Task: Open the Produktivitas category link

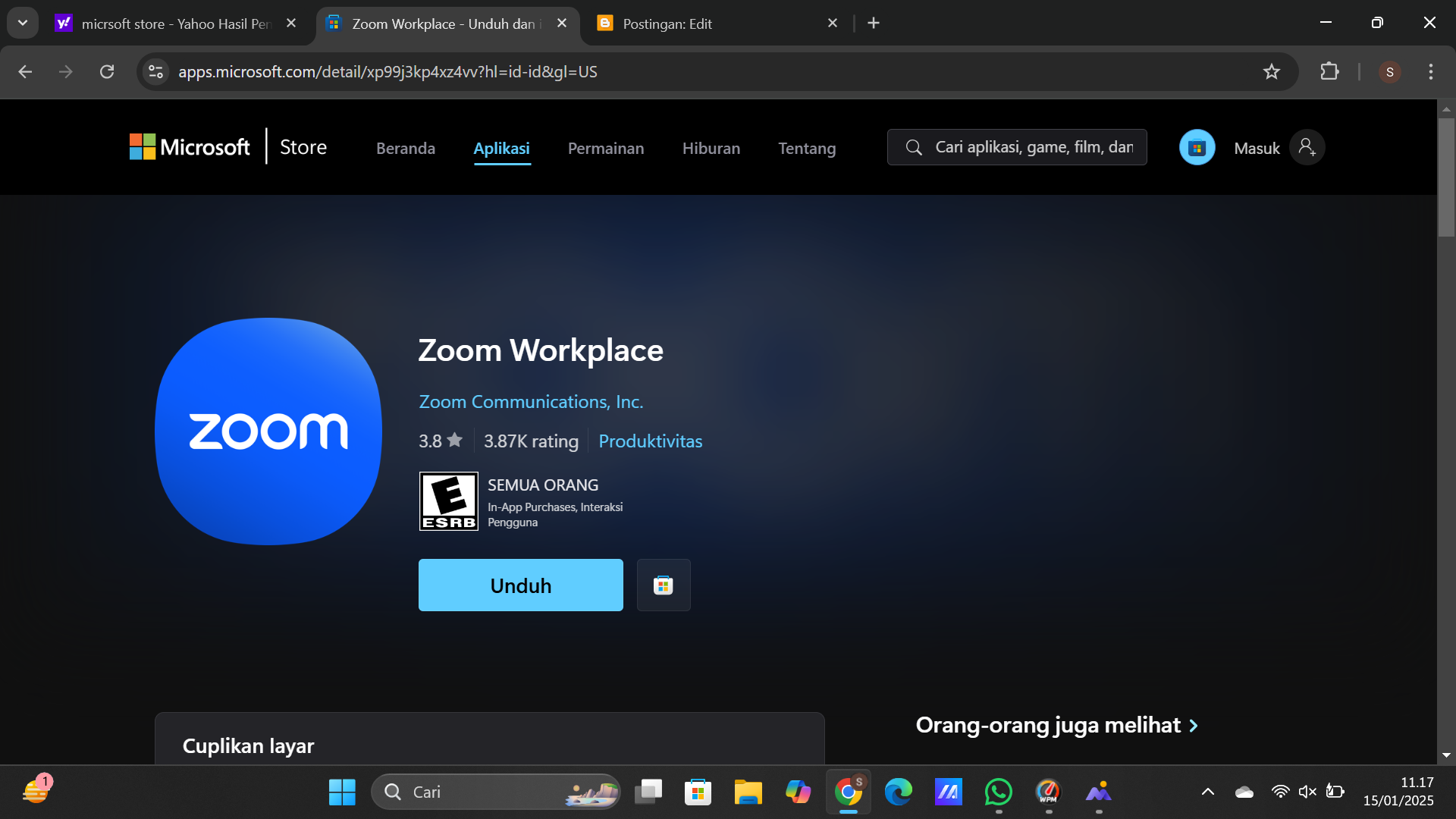Action: (x=650, y=441)
